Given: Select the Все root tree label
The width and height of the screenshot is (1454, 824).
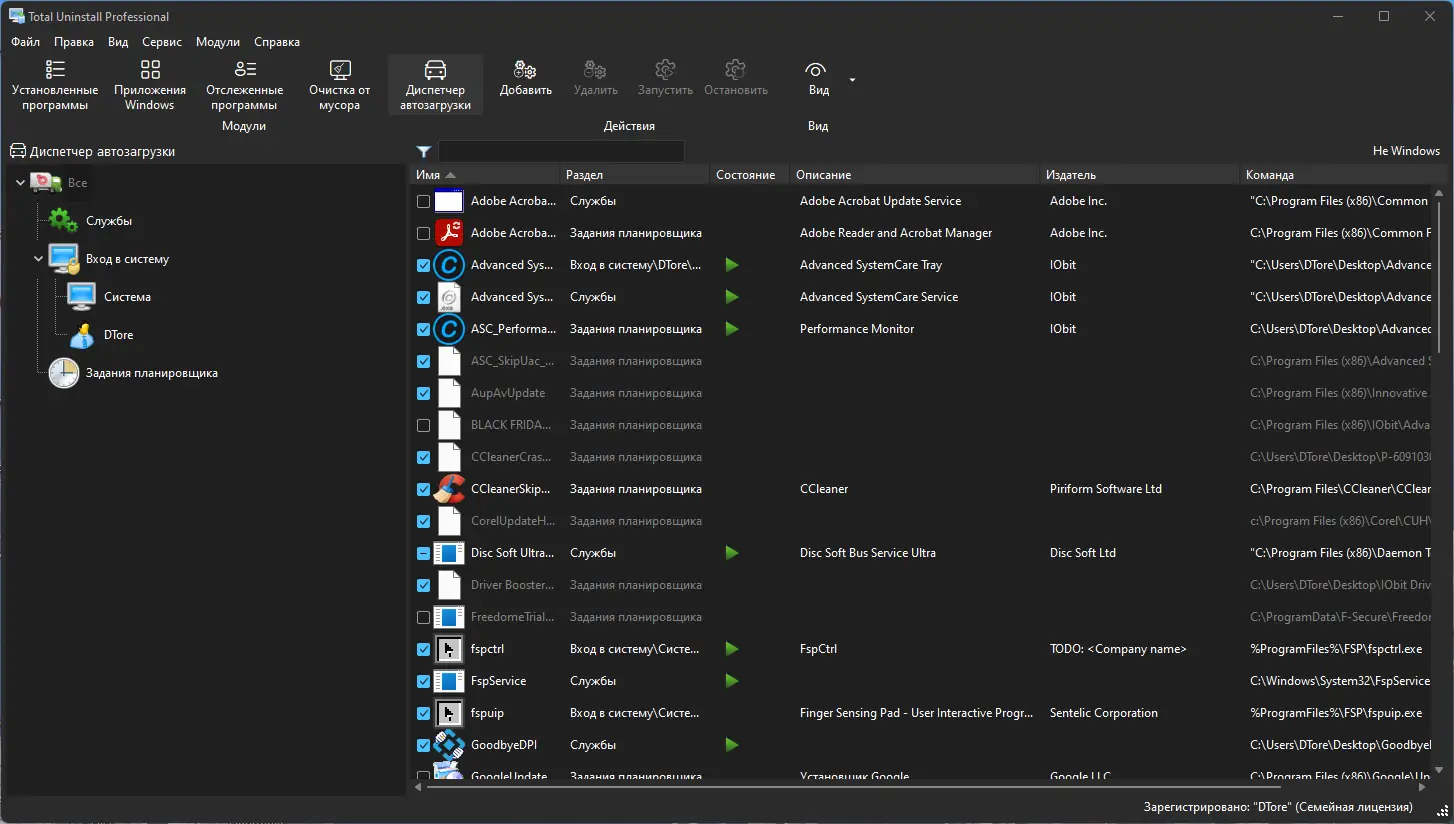Looking at the screenshot, I should click(77, 183).
